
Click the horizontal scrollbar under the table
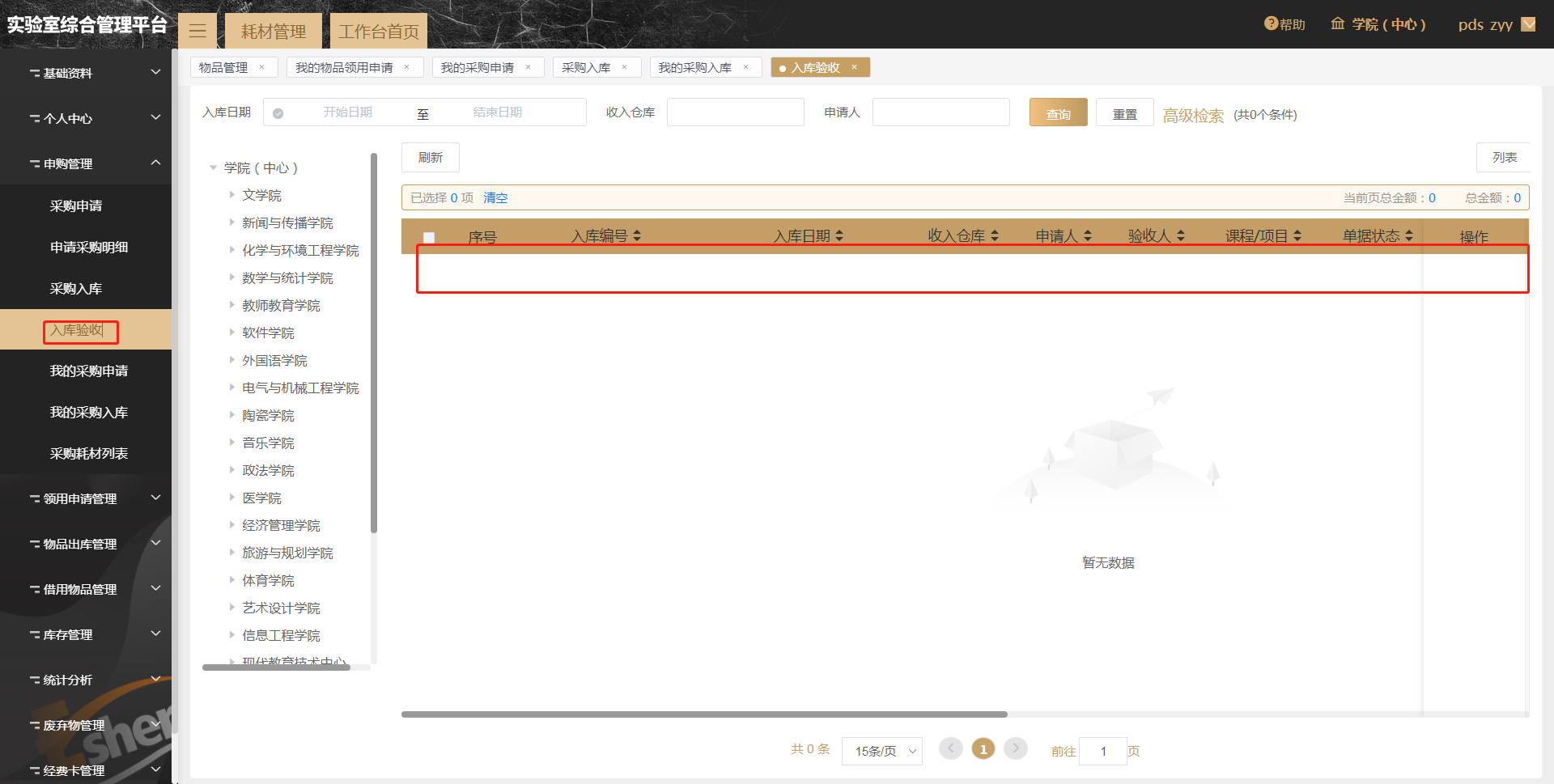click(704, 714)
